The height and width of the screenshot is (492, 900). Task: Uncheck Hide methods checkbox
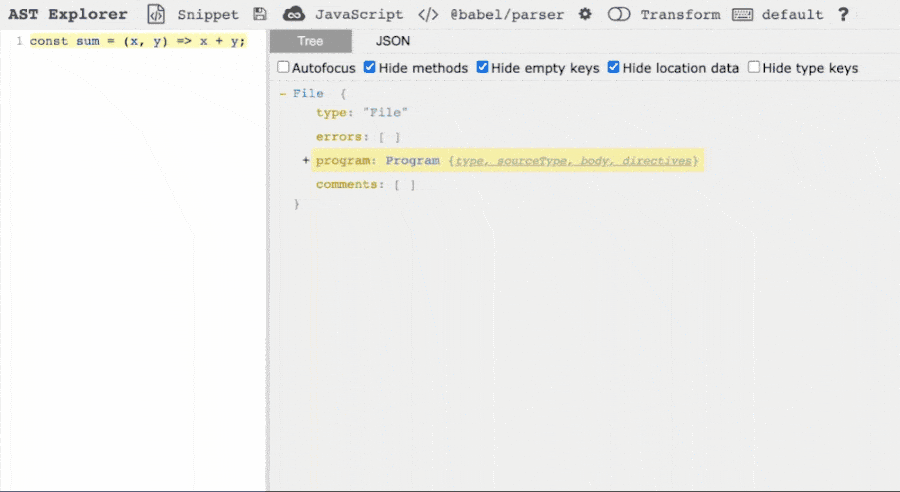[370, 68]
